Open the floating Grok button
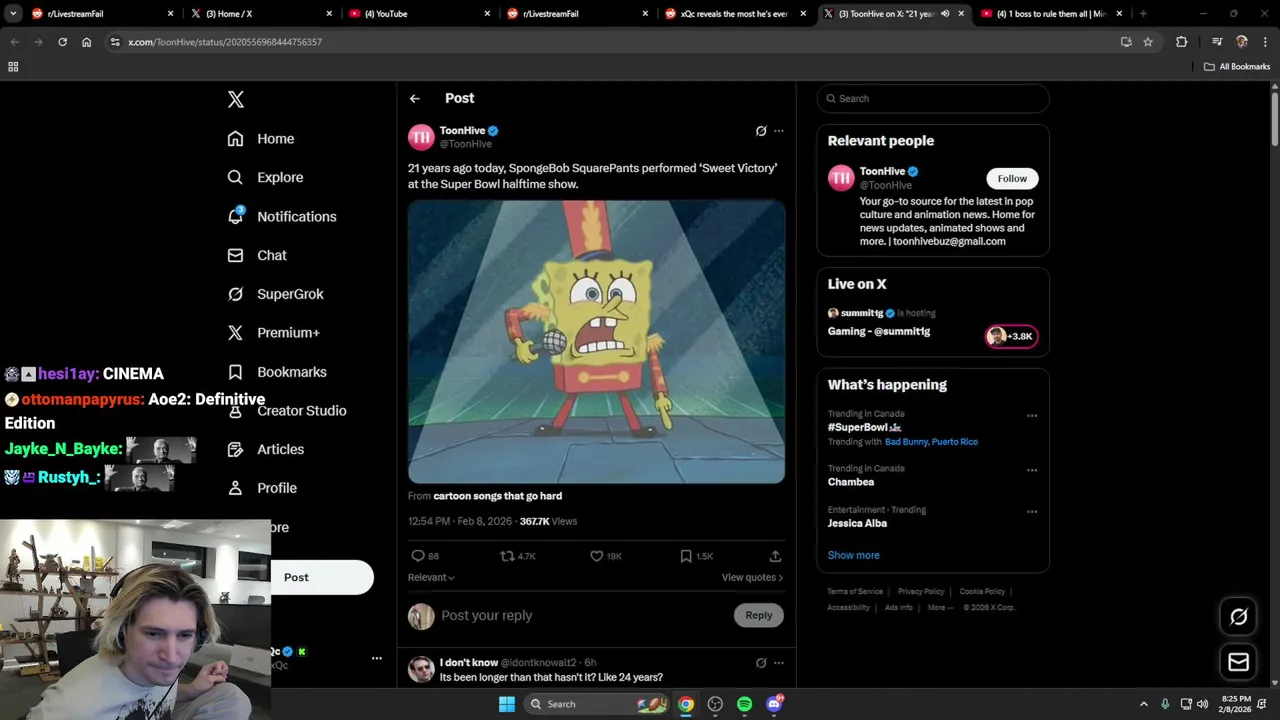The width and height of the screenshot is (1280, 720). (1238, 617)
